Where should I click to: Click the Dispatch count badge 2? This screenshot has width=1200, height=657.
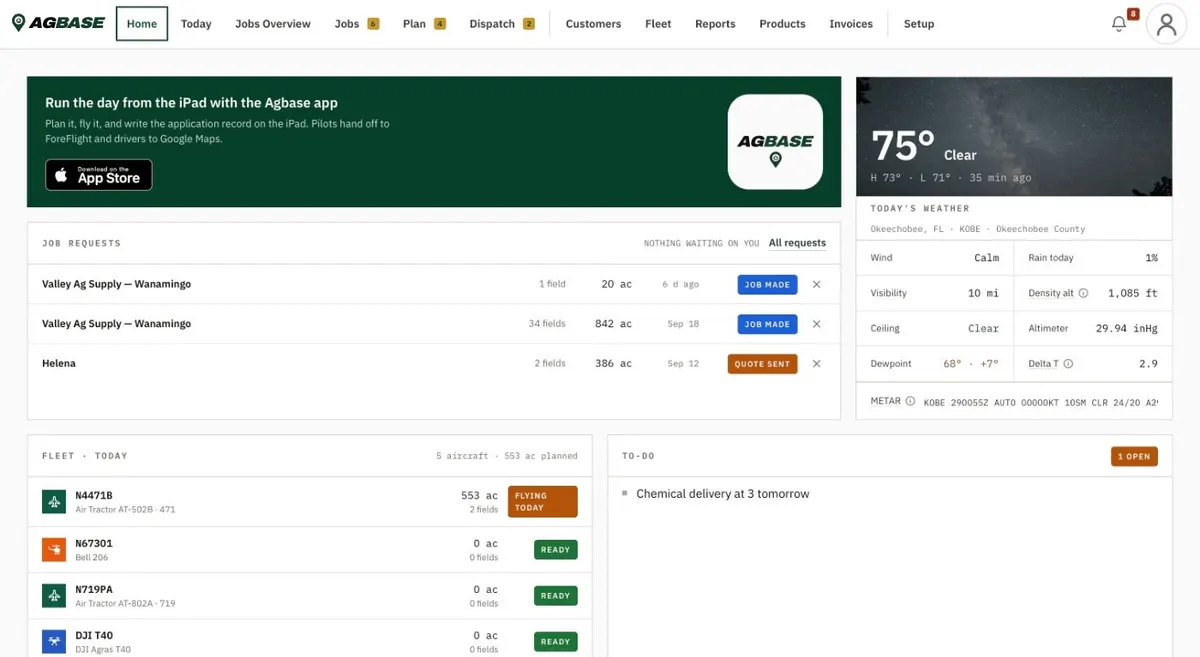pos(529,24)
